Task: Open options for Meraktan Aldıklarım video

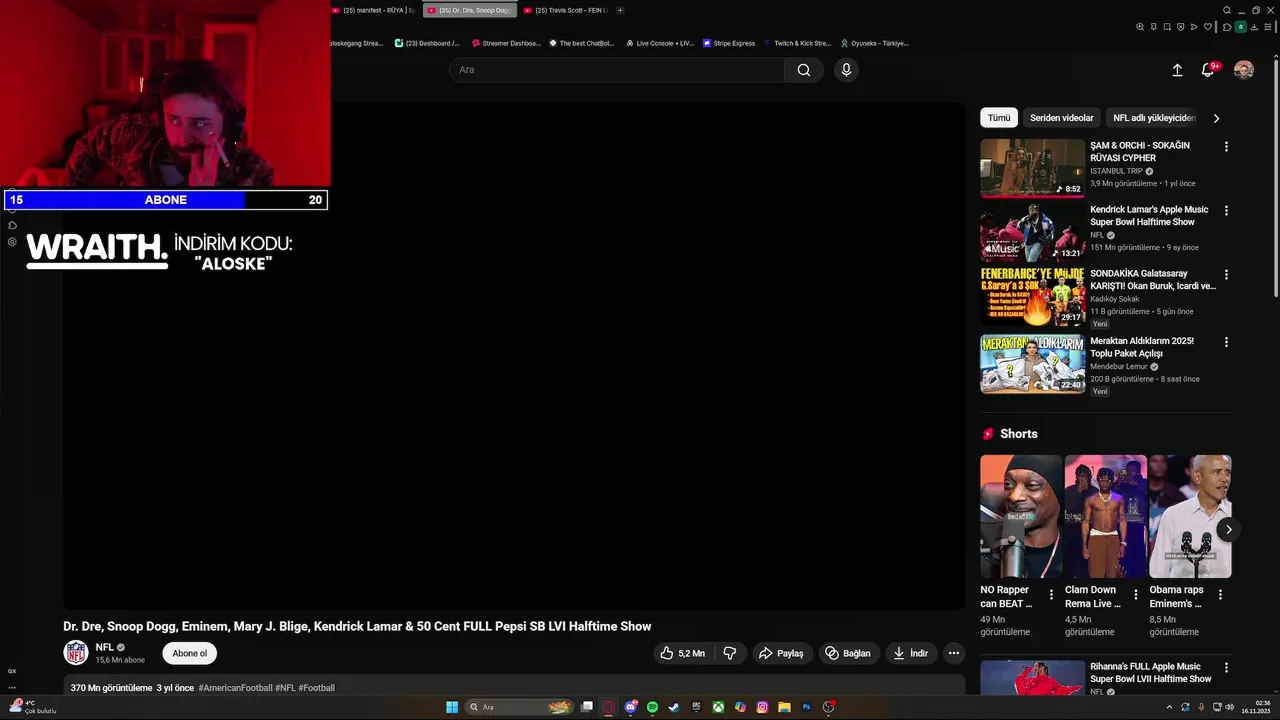Action: (x=1226, y=342)
